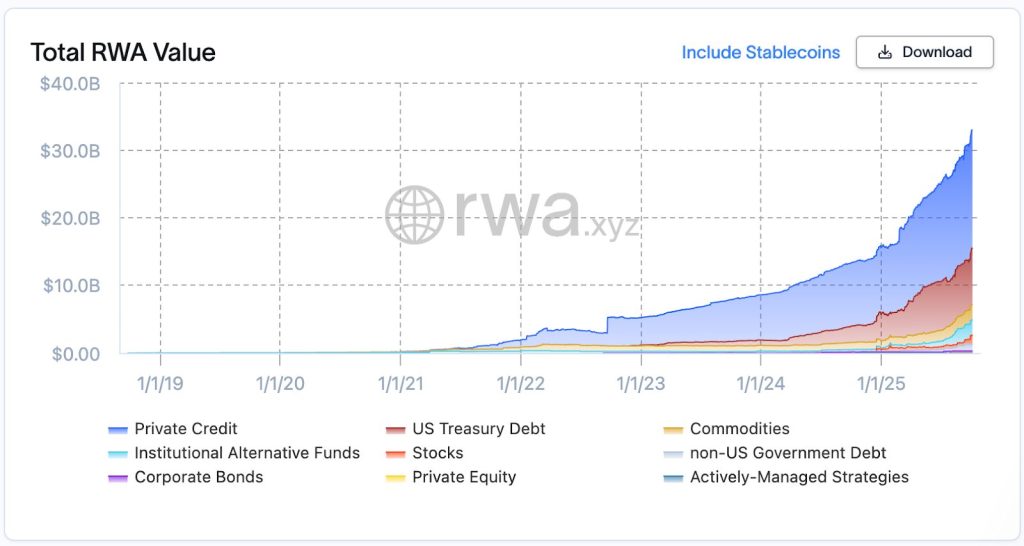Hide the Stocks series in the legend
The height and width of the screenshot is (546, 1024).
point(424,453)
